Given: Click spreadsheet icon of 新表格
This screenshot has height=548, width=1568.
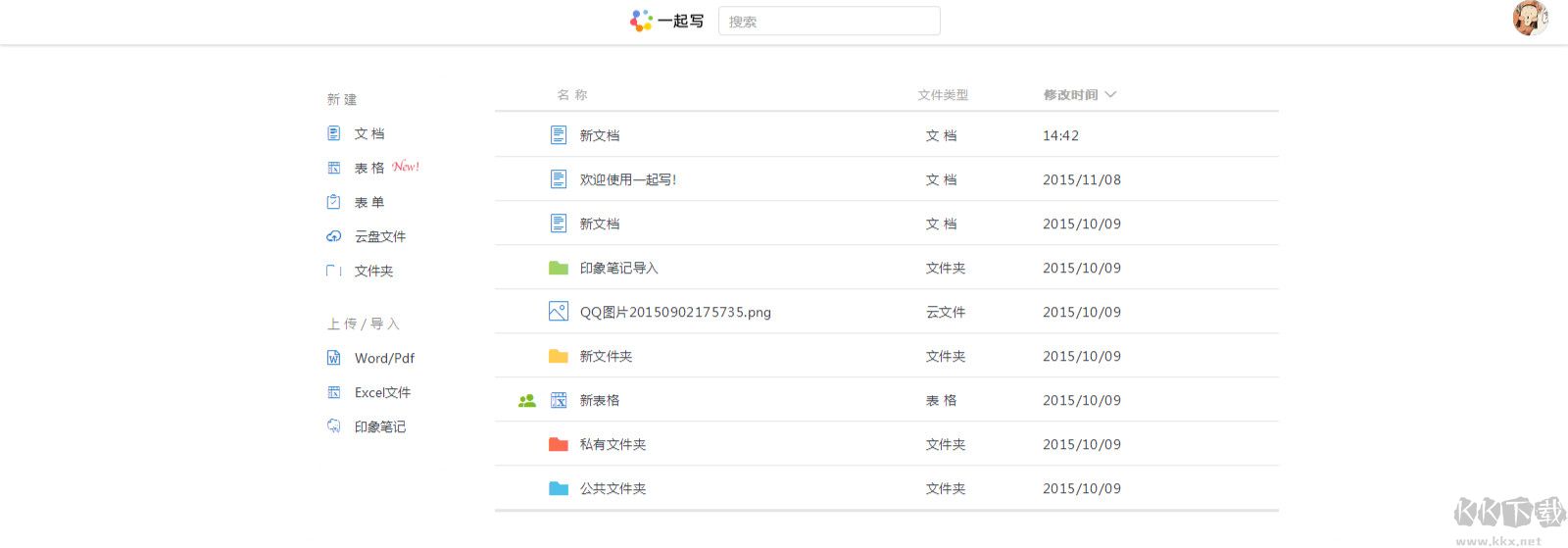Looking at the screenshot, I should click(559, 400).
